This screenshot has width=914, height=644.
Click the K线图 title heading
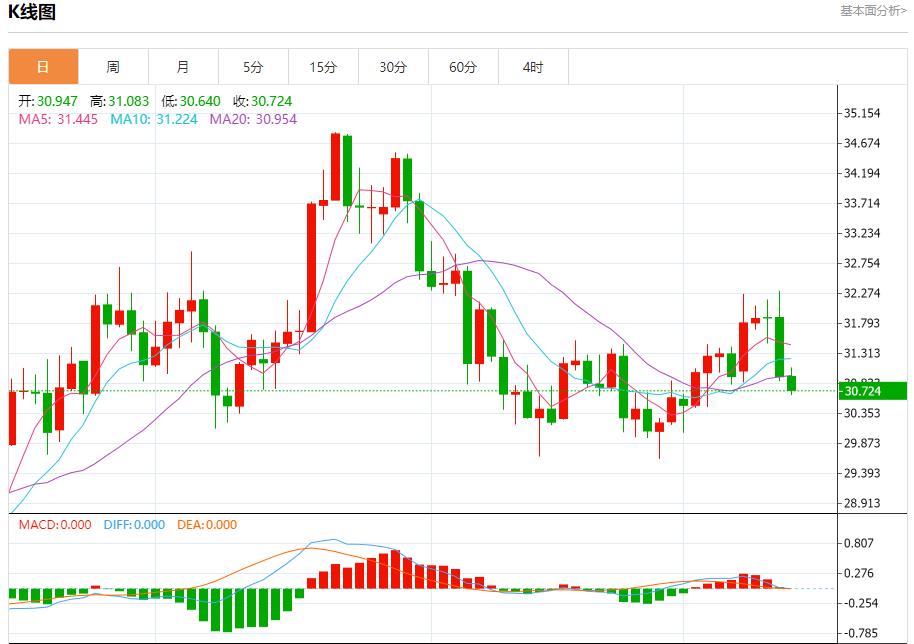[32, 13]
